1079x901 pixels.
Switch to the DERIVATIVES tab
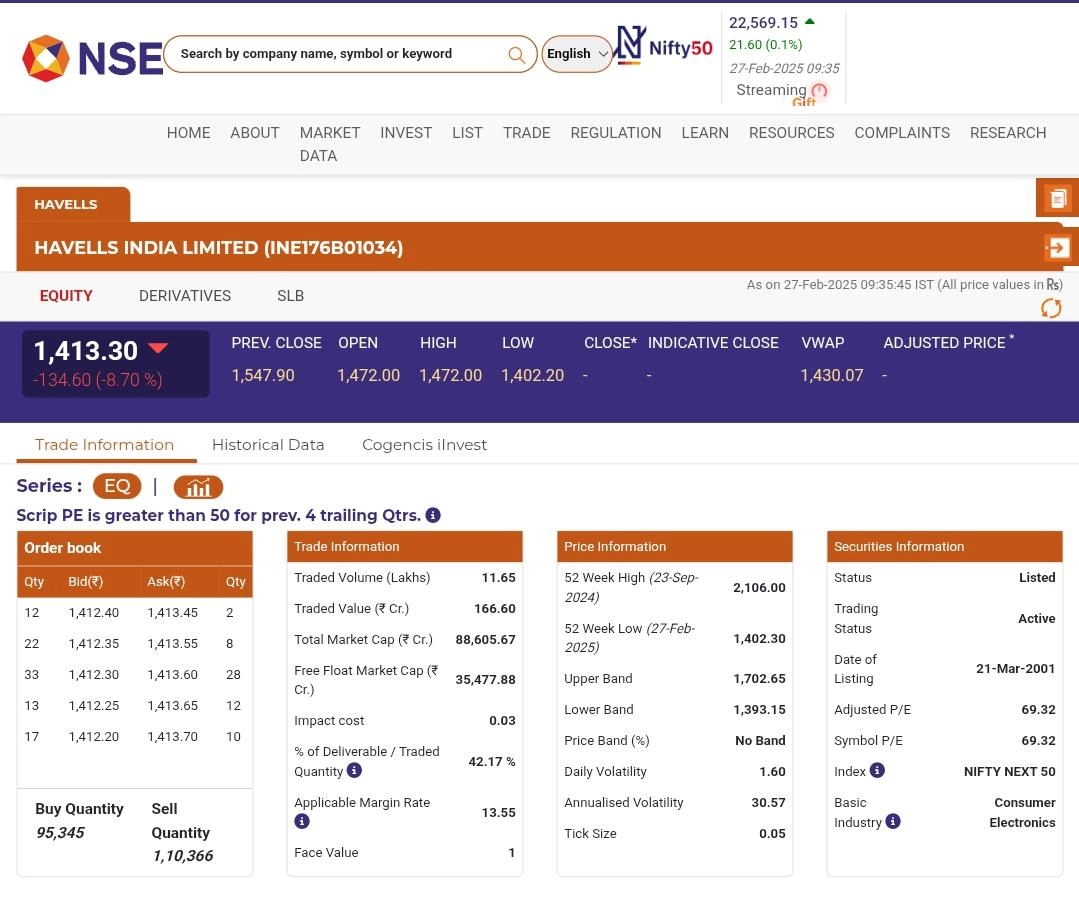(x=185, y=296)
